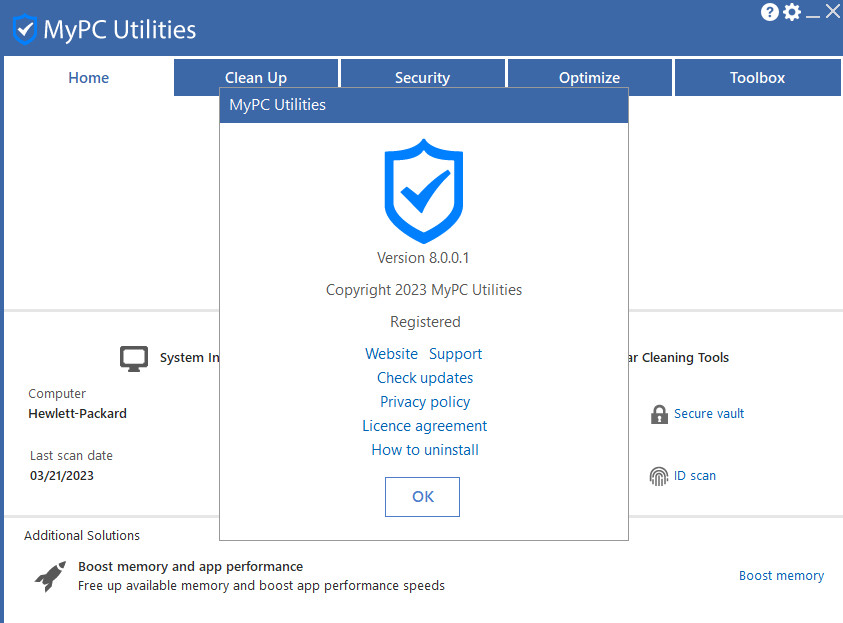Open the Toolbox tab
The height and width of the screenshot is (623, 843).
pos(757,77)
